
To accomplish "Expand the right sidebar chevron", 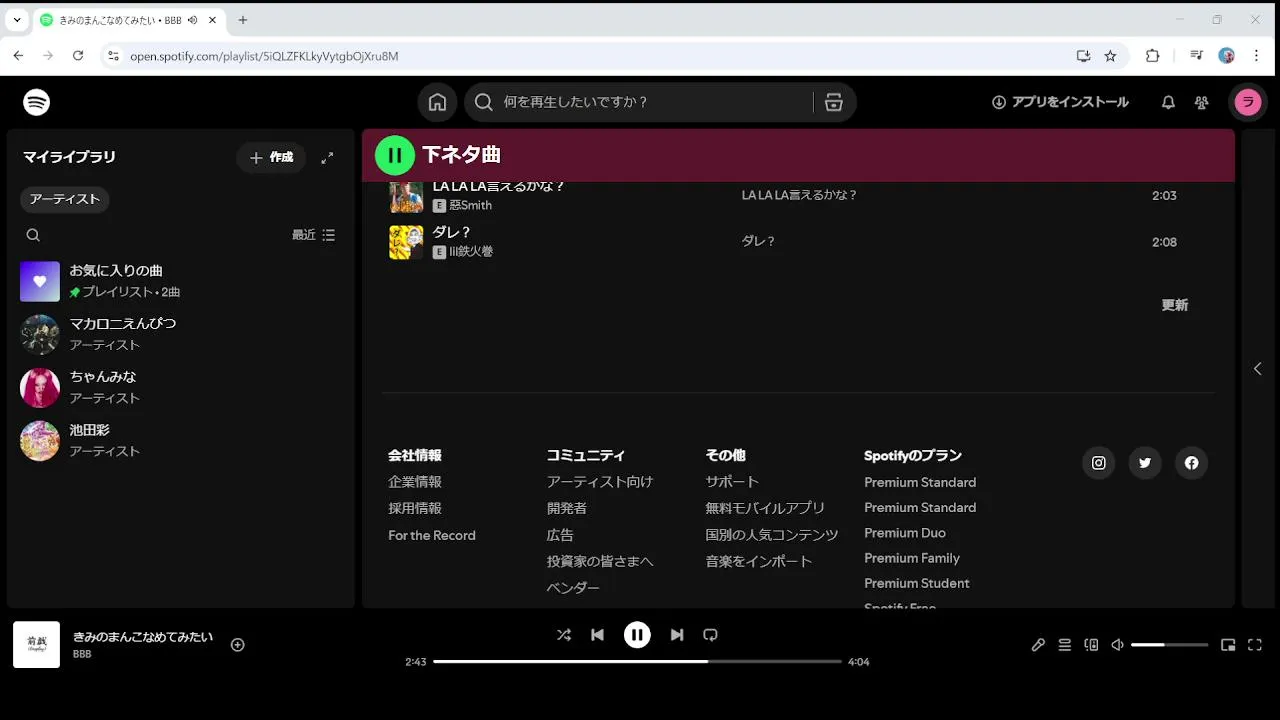I will pos(1258,368).
